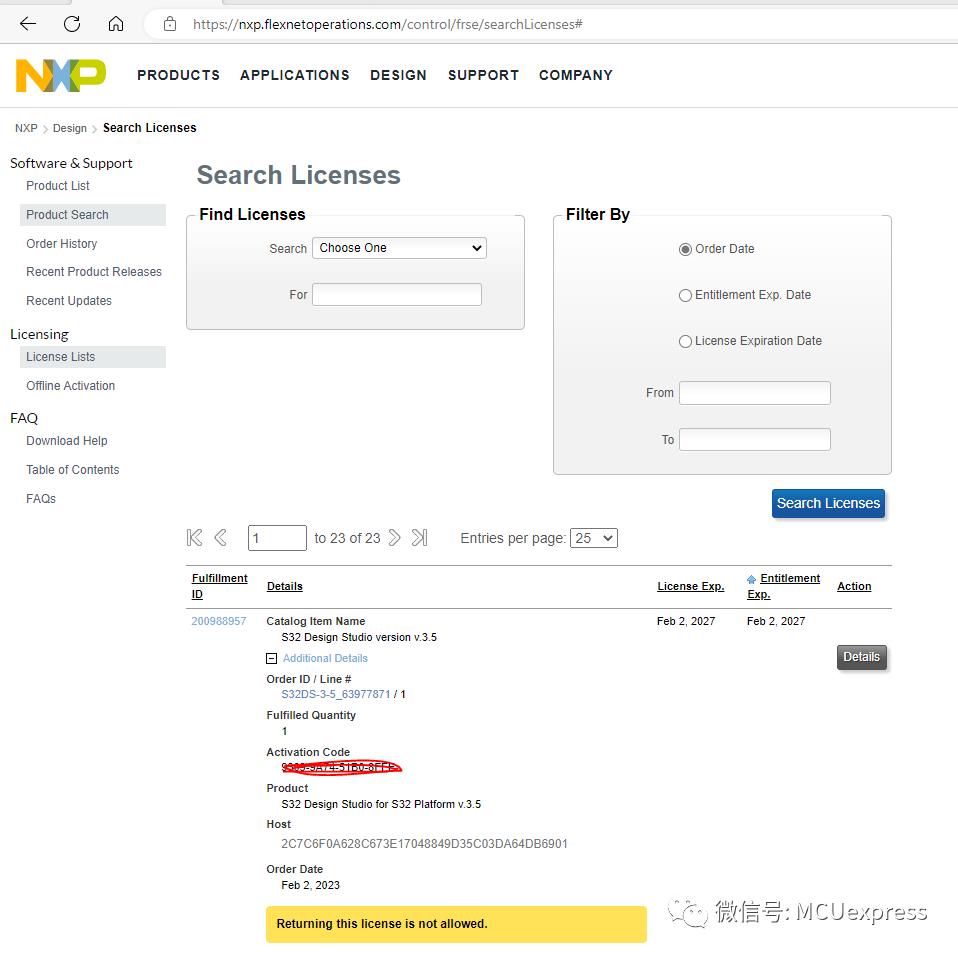Click Action column header

(x=854, y=586)
